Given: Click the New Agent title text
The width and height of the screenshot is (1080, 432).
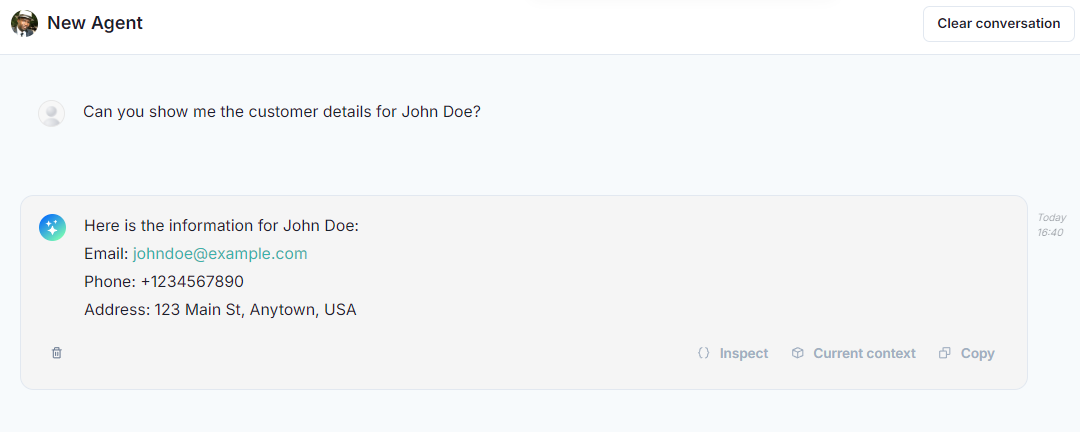Looking at the screenshot, I should pyautogui.click(x=95, y=23).
